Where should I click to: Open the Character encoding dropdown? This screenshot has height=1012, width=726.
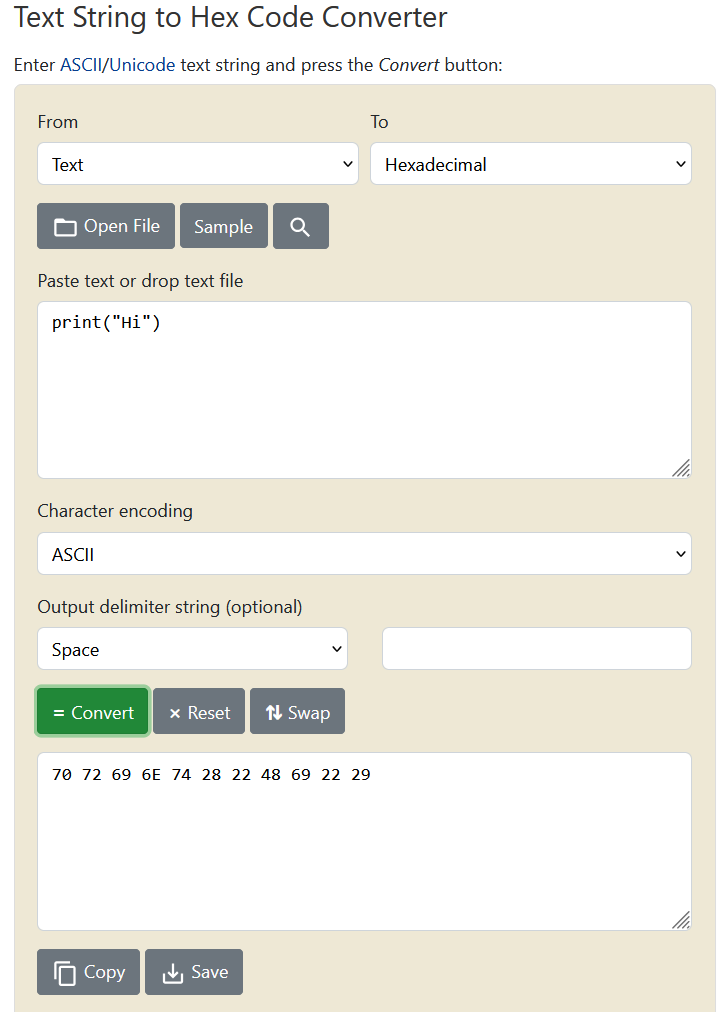(x=364, y=553)
